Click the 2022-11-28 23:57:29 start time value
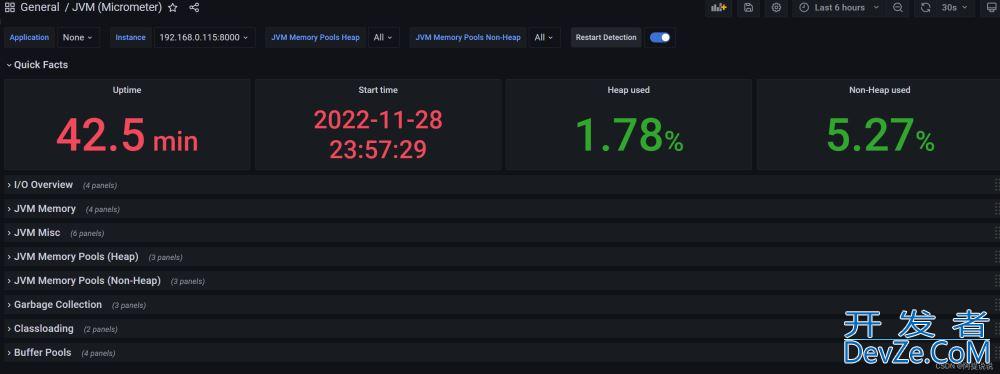Viewport: 1000px width, 374px height. (378, 135)
